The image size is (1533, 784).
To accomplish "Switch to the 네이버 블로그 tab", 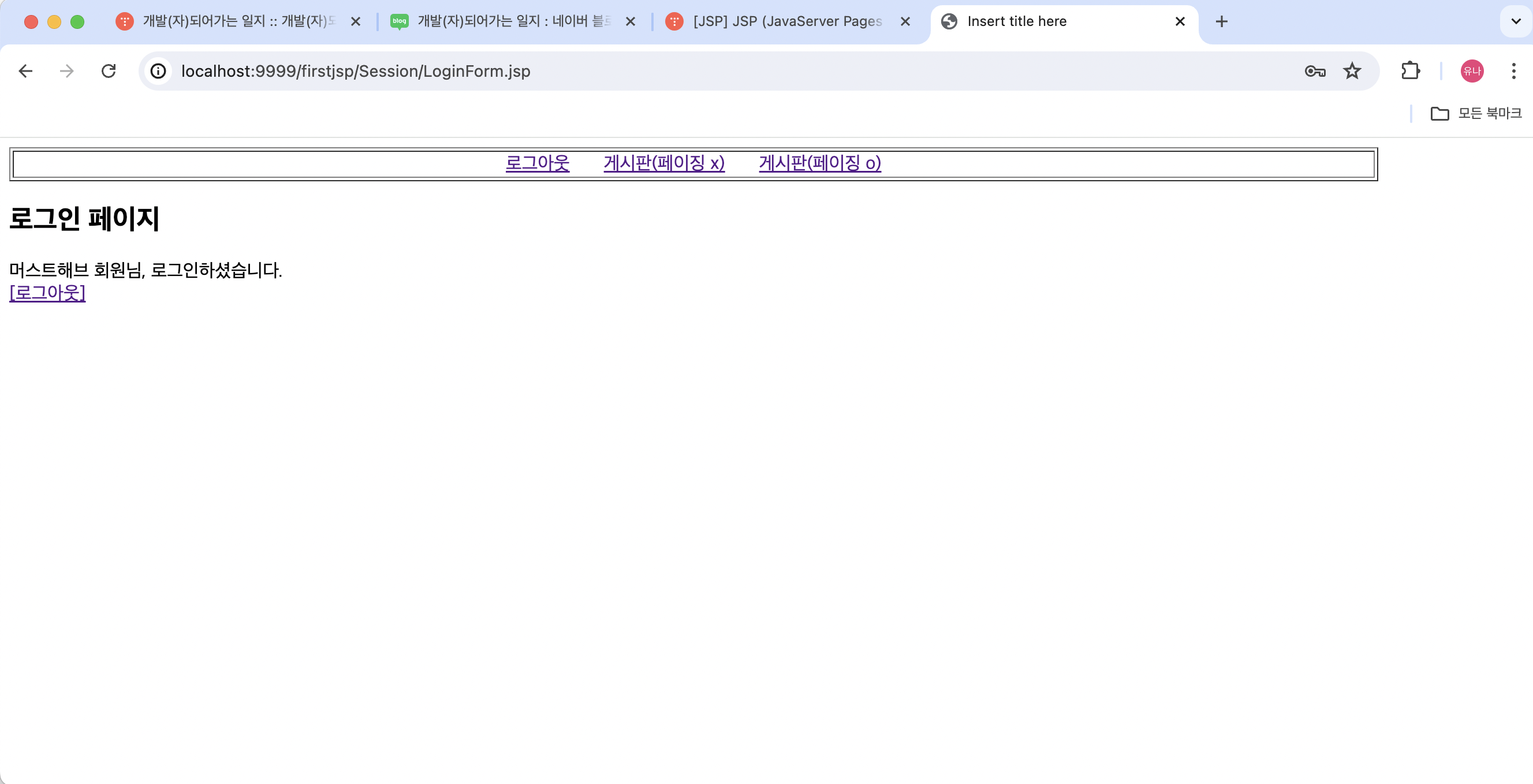I will point(513,22).
